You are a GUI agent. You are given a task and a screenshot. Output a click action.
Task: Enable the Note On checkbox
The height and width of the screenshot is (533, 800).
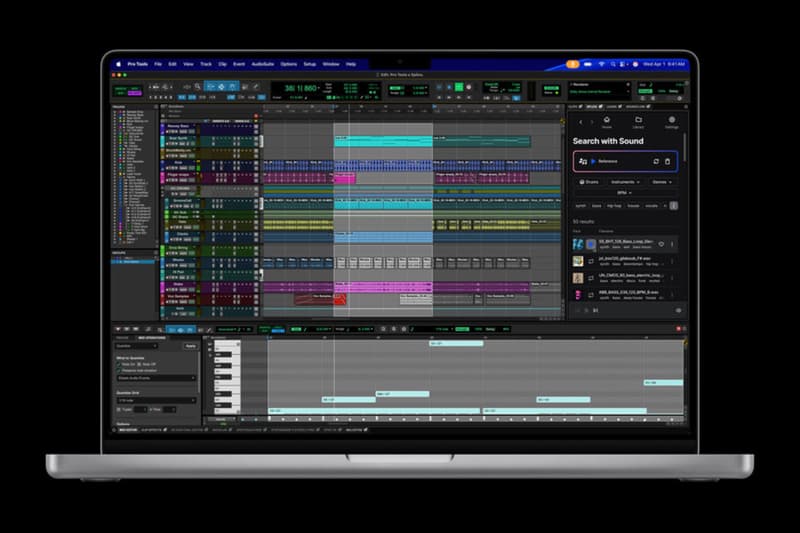[x=118, y=363]
